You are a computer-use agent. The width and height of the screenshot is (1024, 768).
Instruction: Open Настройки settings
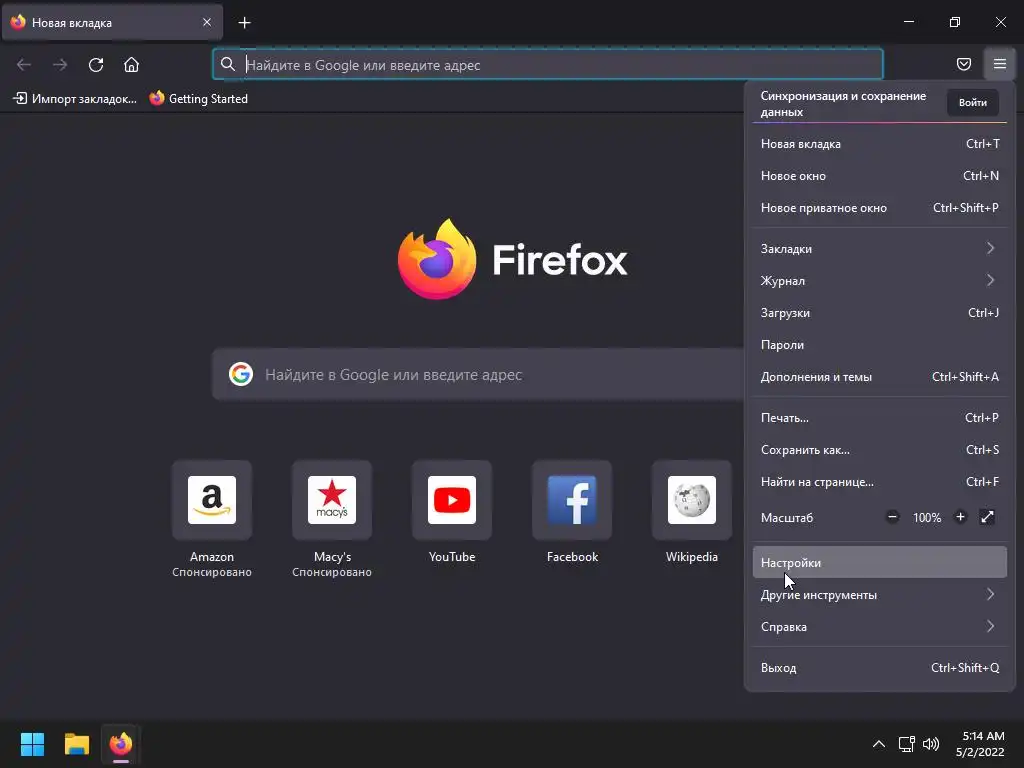pyautogui.click(x=880, y=562)
